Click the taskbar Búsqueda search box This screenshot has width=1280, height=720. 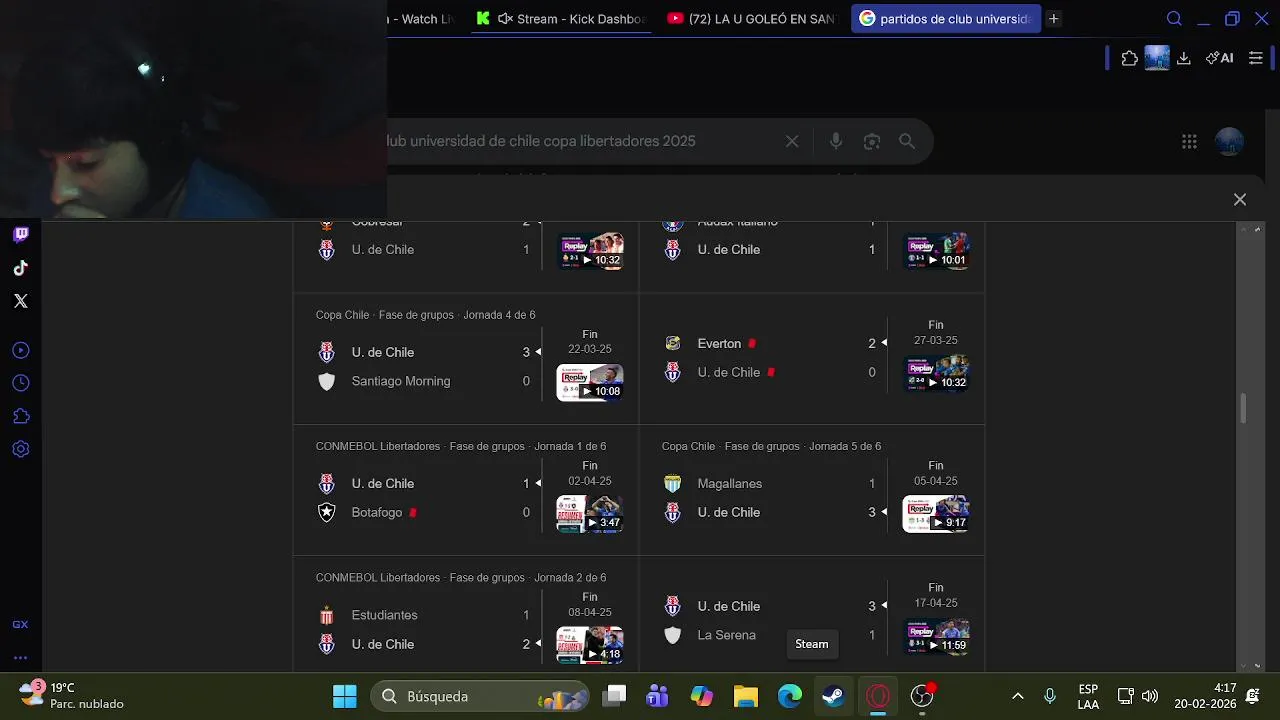pos(481,696)
